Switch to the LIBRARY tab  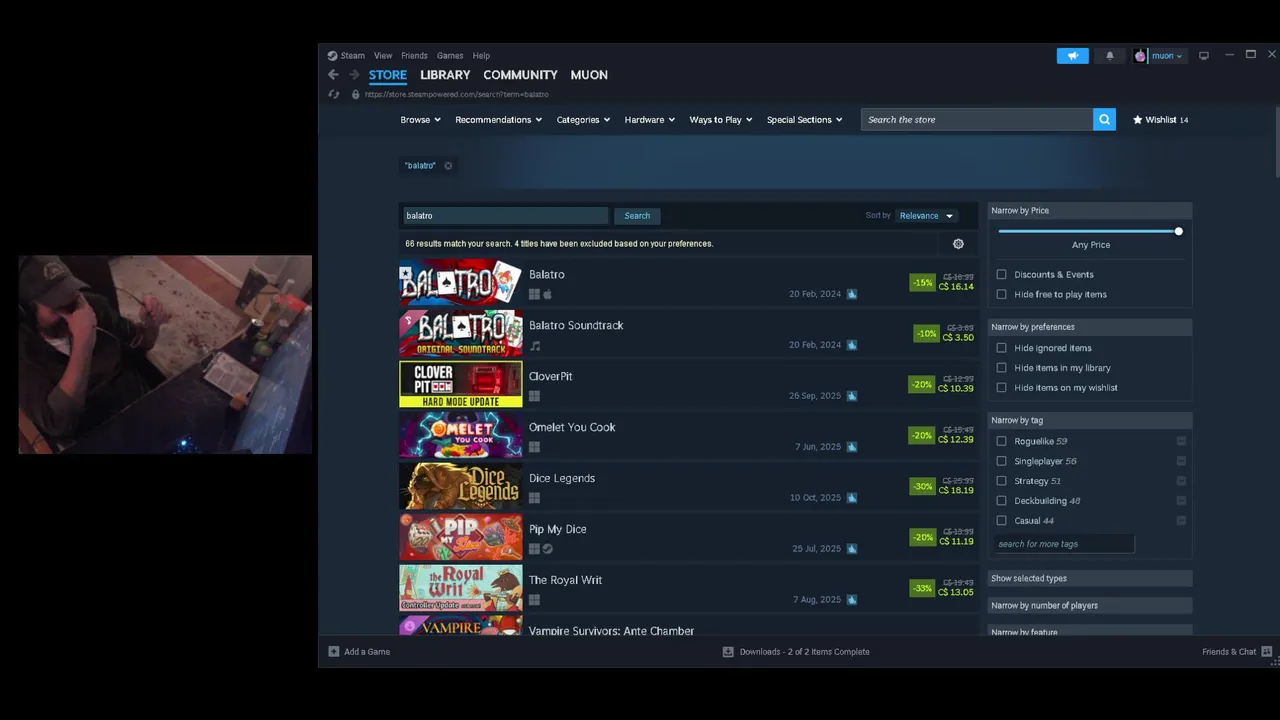pos(445,75)
